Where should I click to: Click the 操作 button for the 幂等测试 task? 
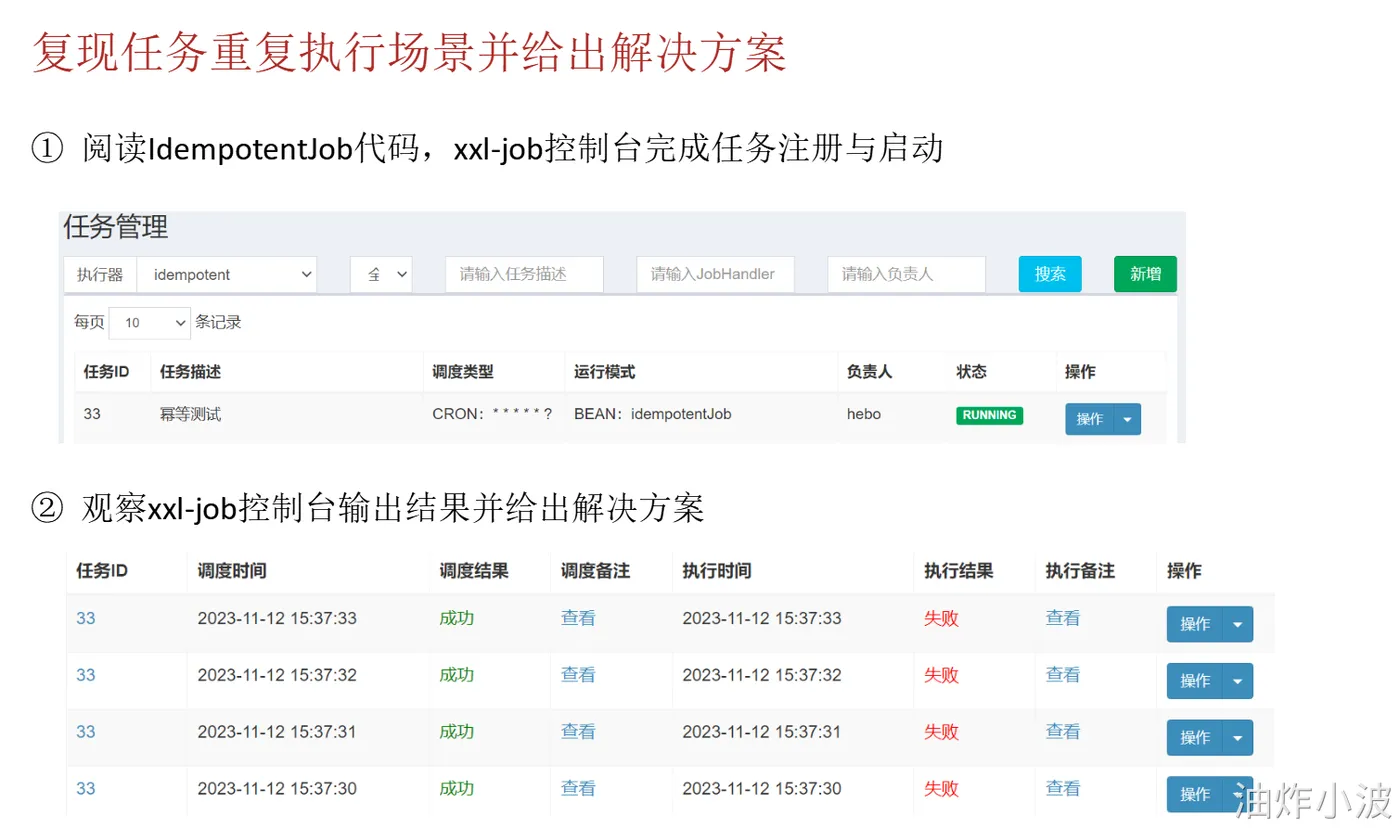tap(1089, 420)
